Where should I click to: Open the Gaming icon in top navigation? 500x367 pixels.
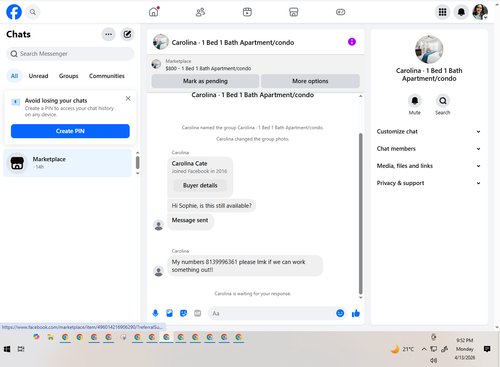click(x=340, y=12)
